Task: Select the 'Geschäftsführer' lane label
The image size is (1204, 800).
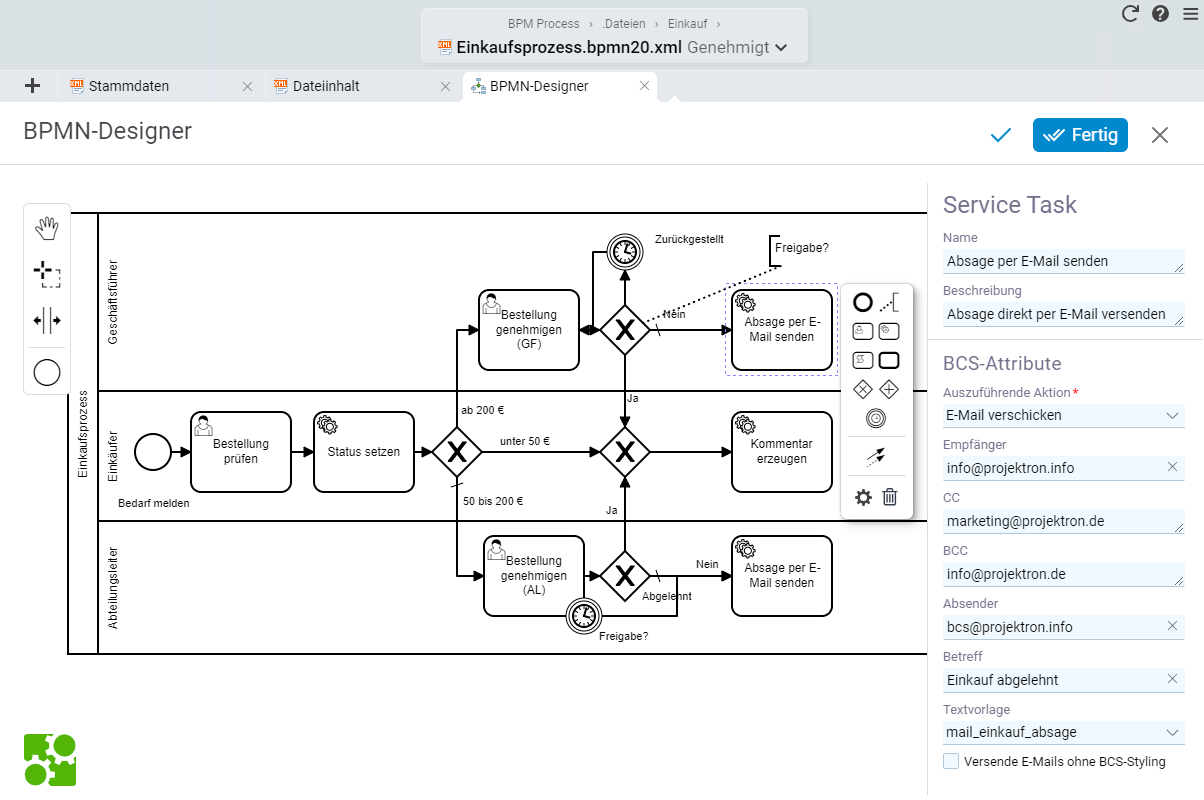Action: coord(113,302)
